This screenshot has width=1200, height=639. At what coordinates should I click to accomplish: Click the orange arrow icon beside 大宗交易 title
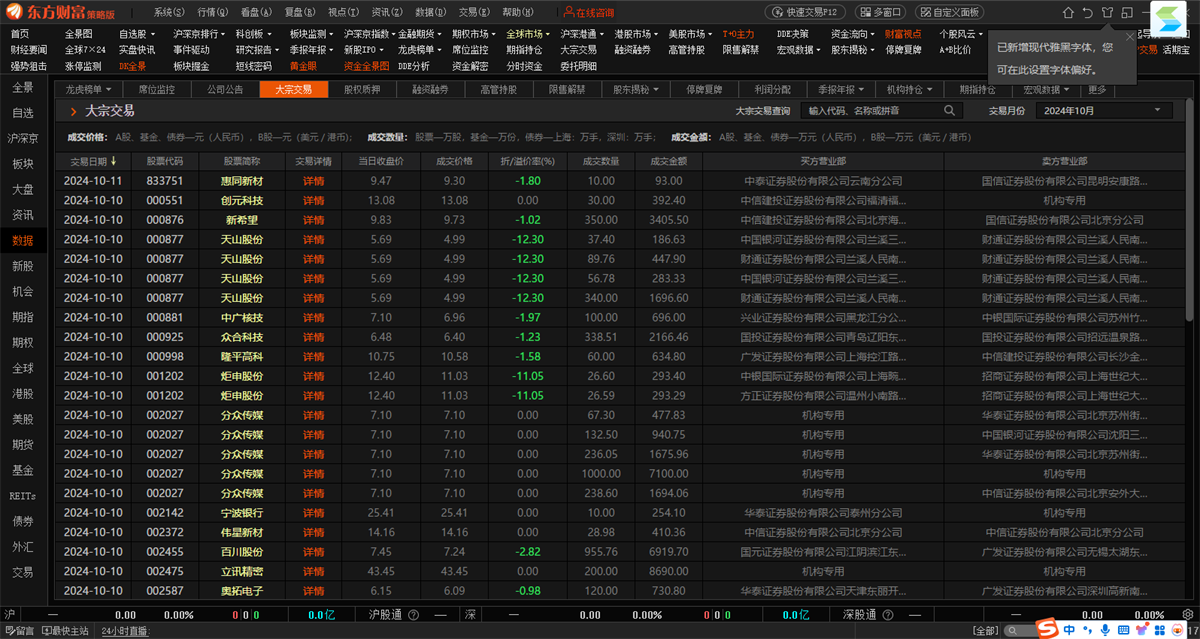73,112
